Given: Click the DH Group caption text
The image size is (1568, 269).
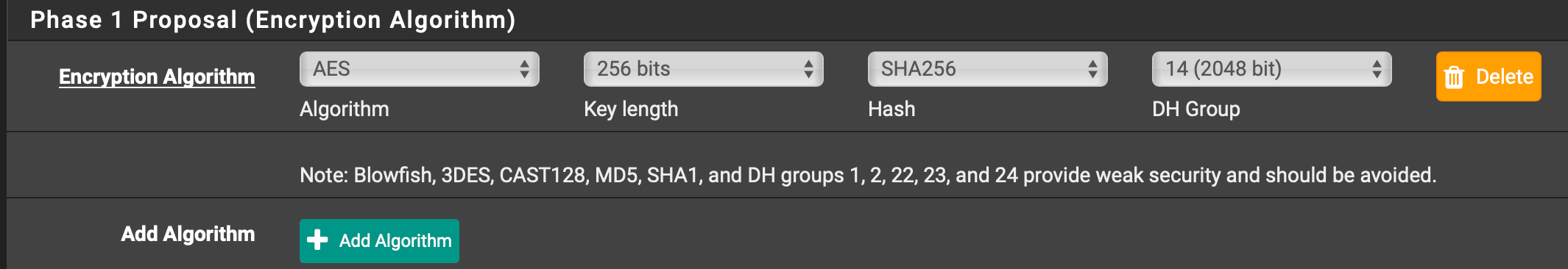Looking at the screenshot, I should pos(1196,109).
